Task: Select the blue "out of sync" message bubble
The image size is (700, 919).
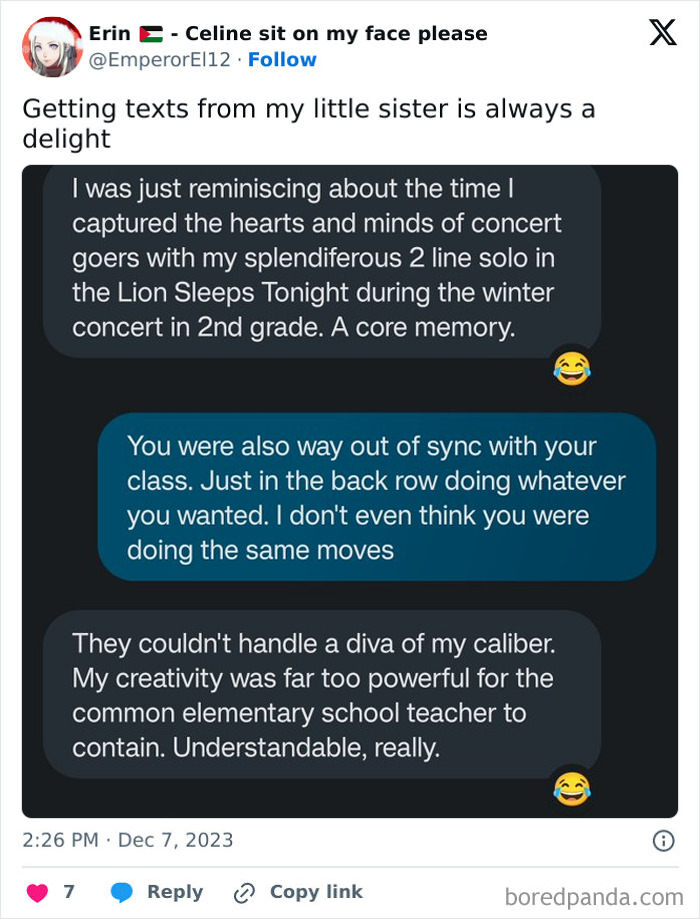Action: 376,497
